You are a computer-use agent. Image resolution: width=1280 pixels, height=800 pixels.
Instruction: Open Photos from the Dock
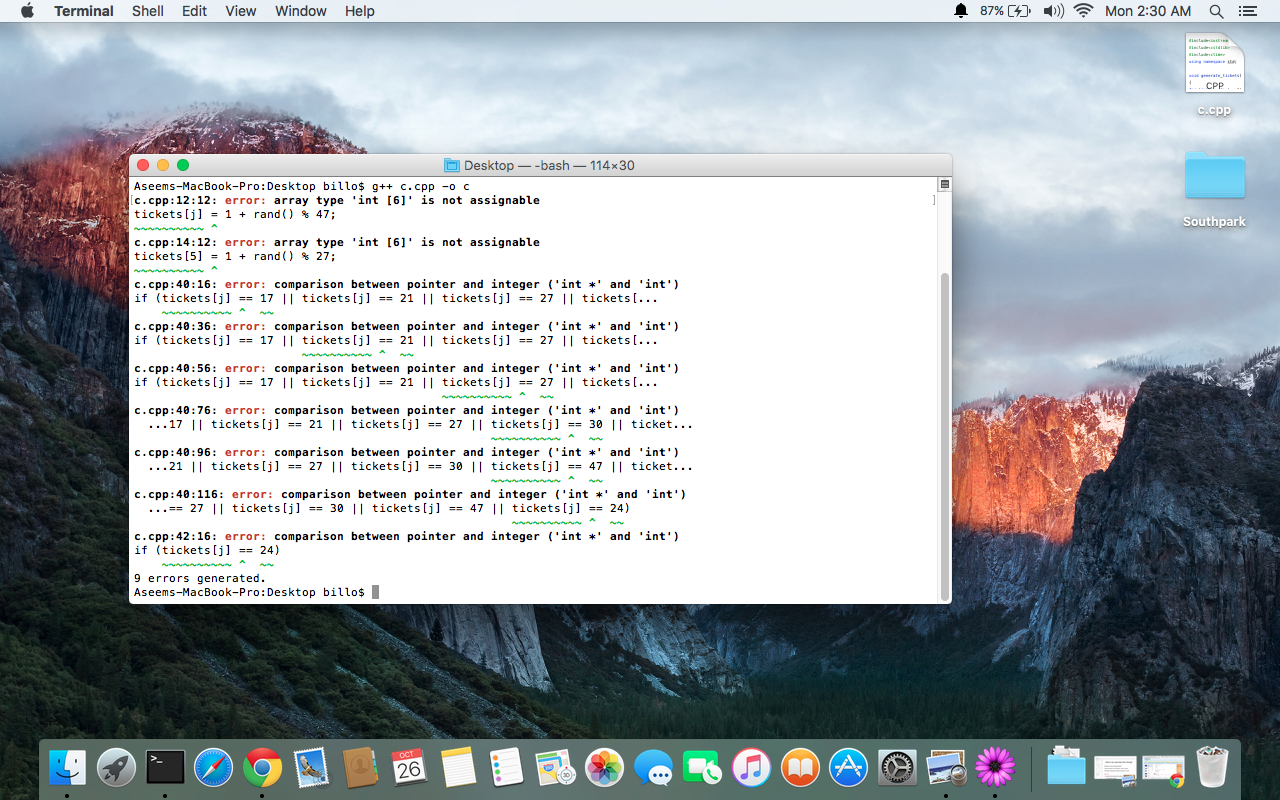pyautogui.click(x=604, y=768)
